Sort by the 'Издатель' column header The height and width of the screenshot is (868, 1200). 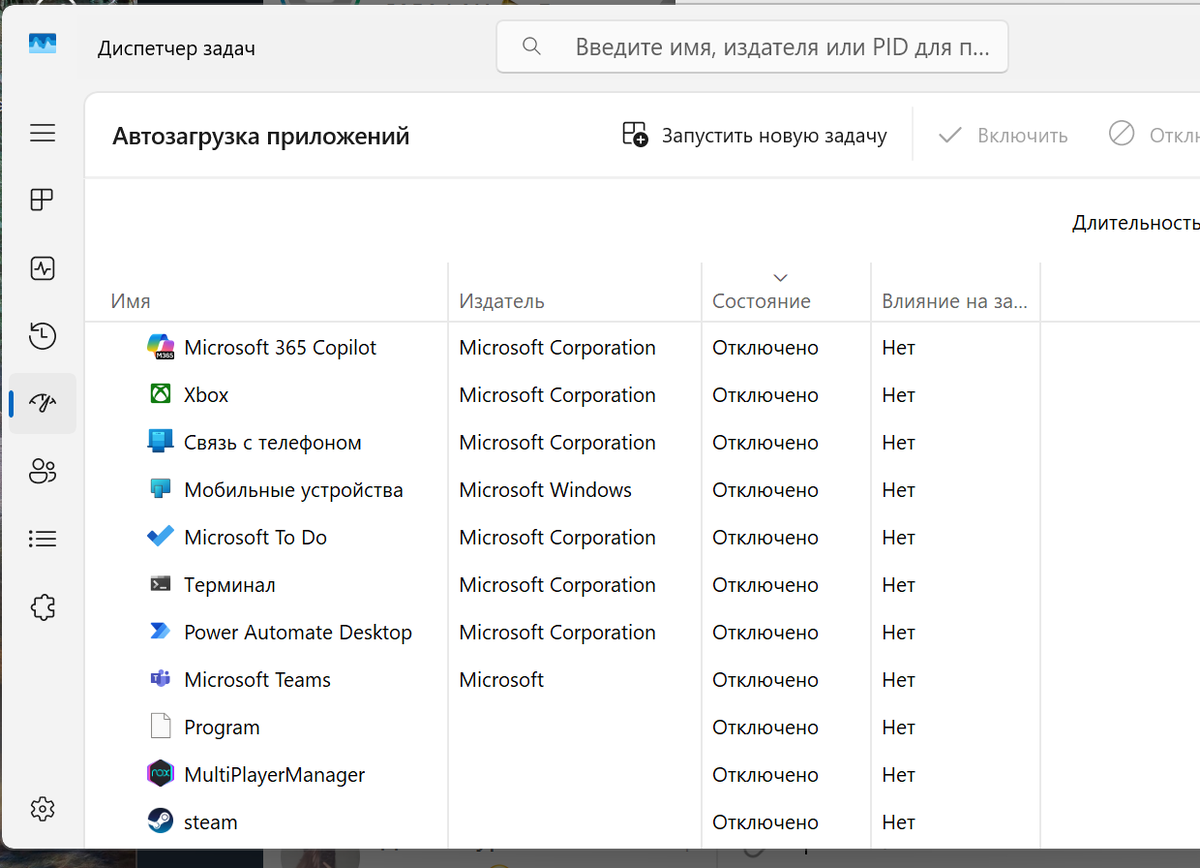(501, 301)
